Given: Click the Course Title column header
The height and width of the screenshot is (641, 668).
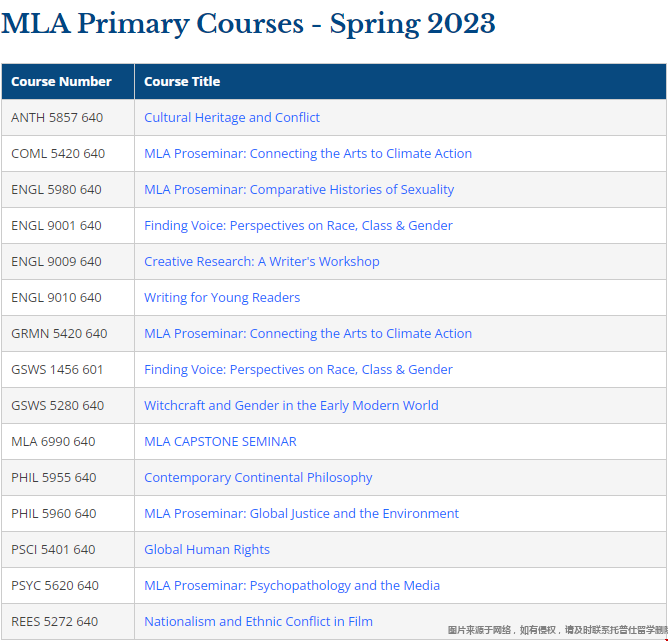Looking at the screenshot, I should coord(182,82).
